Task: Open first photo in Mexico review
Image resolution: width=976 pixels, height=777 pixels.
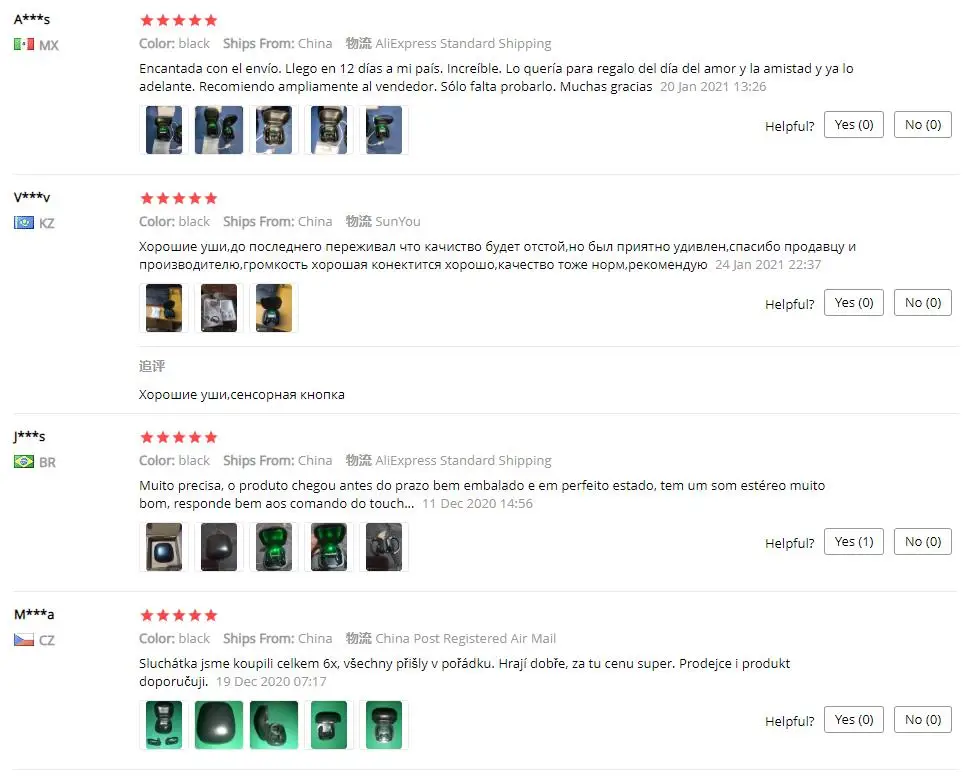Action: (x=164, y=130)
